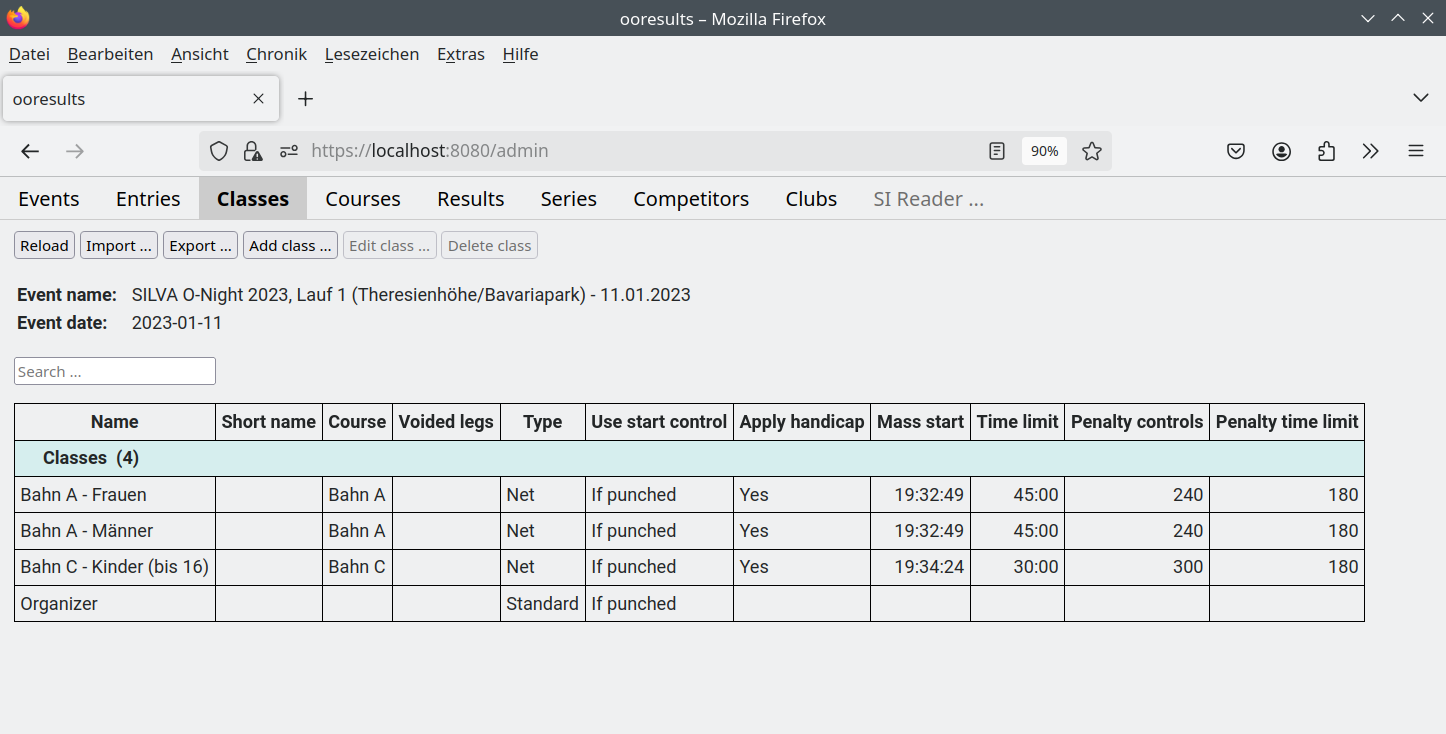Open the Pocket save icon
This screenshot has height=734, width=1446.
(x=1236, y=151)
